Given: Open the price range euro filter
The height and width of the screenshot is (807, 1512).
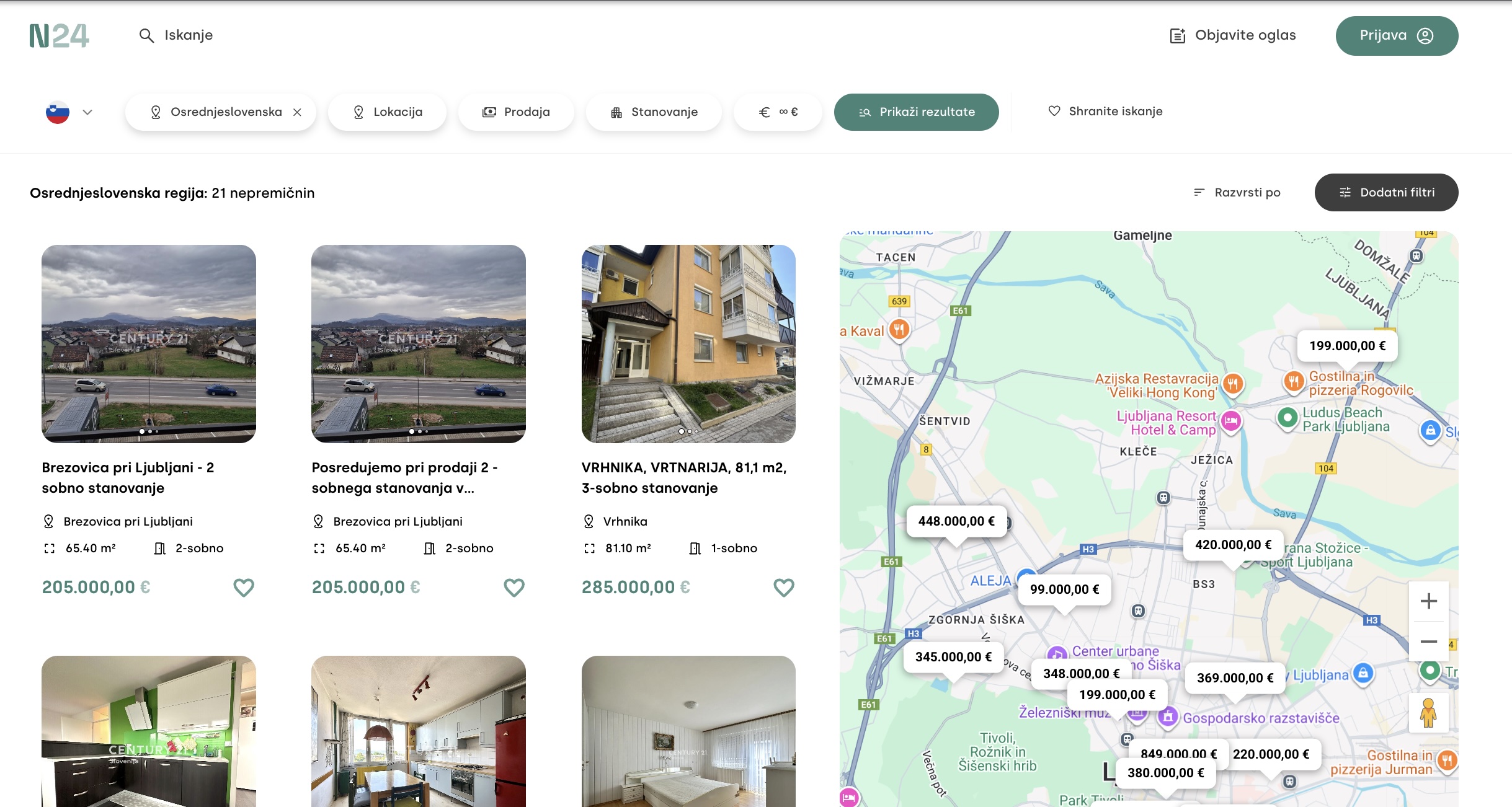Looking at the screenshot, I should pyautogui.click(x=778, y=112).
